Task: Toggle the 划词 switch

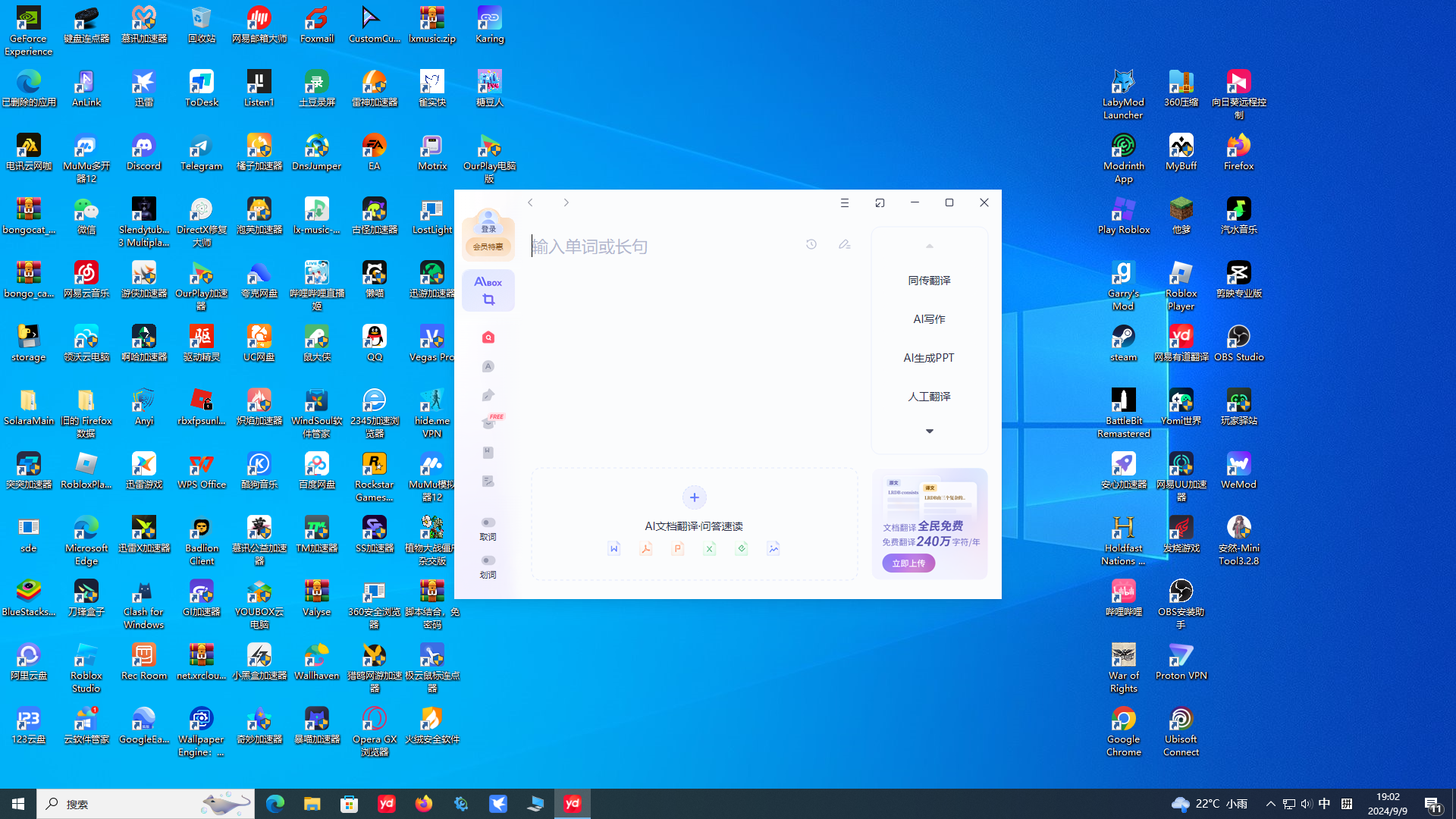Action: (x=488, y=560)
